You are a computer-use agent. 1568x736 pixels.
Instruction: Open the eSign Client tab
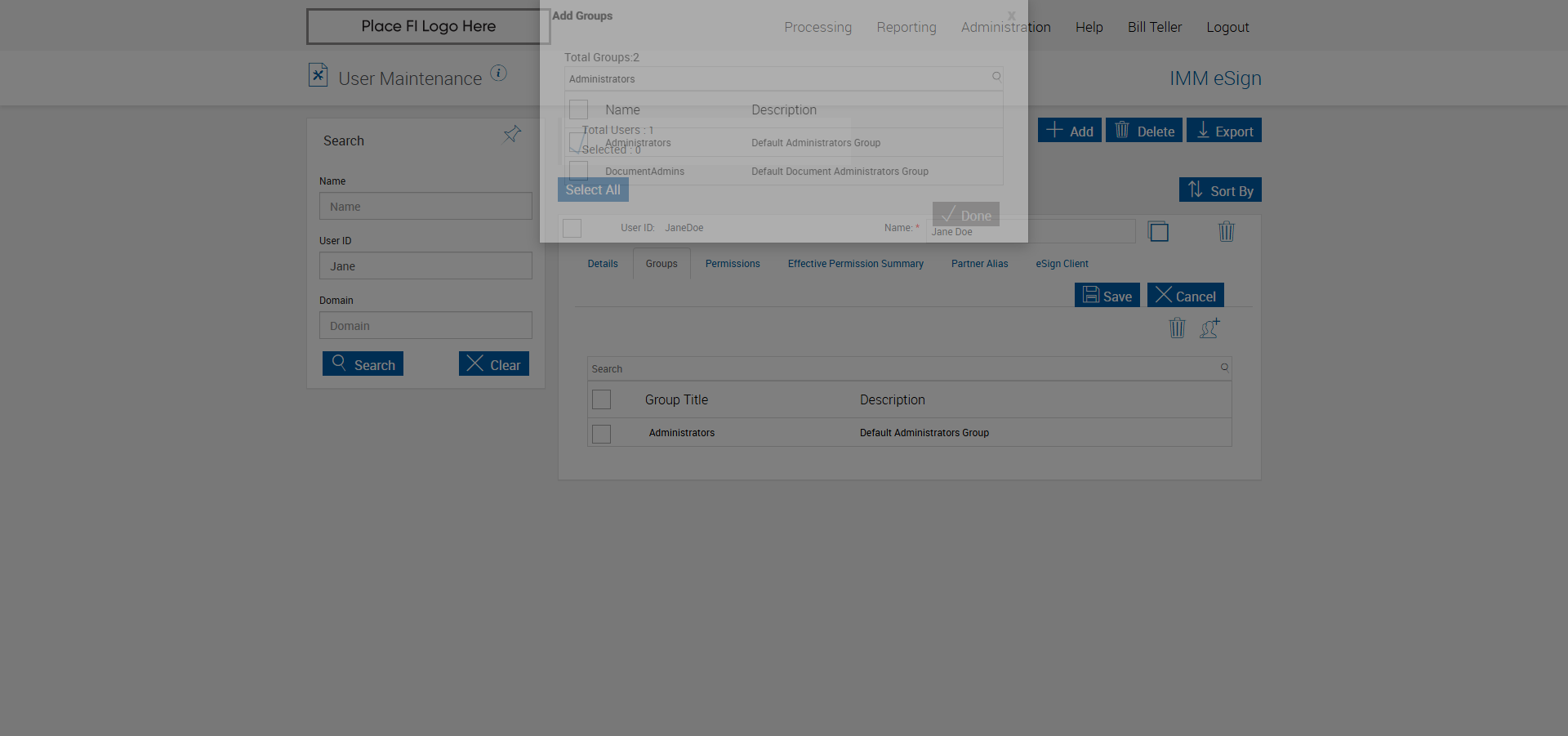[x=1062, y=264]
